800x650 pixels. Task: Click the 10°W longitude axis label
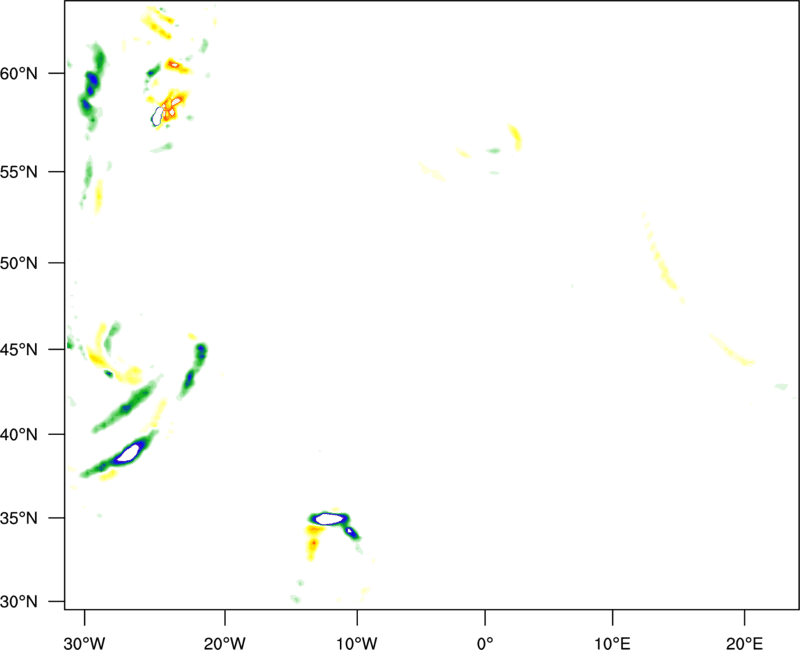click(x=357, y=643)
